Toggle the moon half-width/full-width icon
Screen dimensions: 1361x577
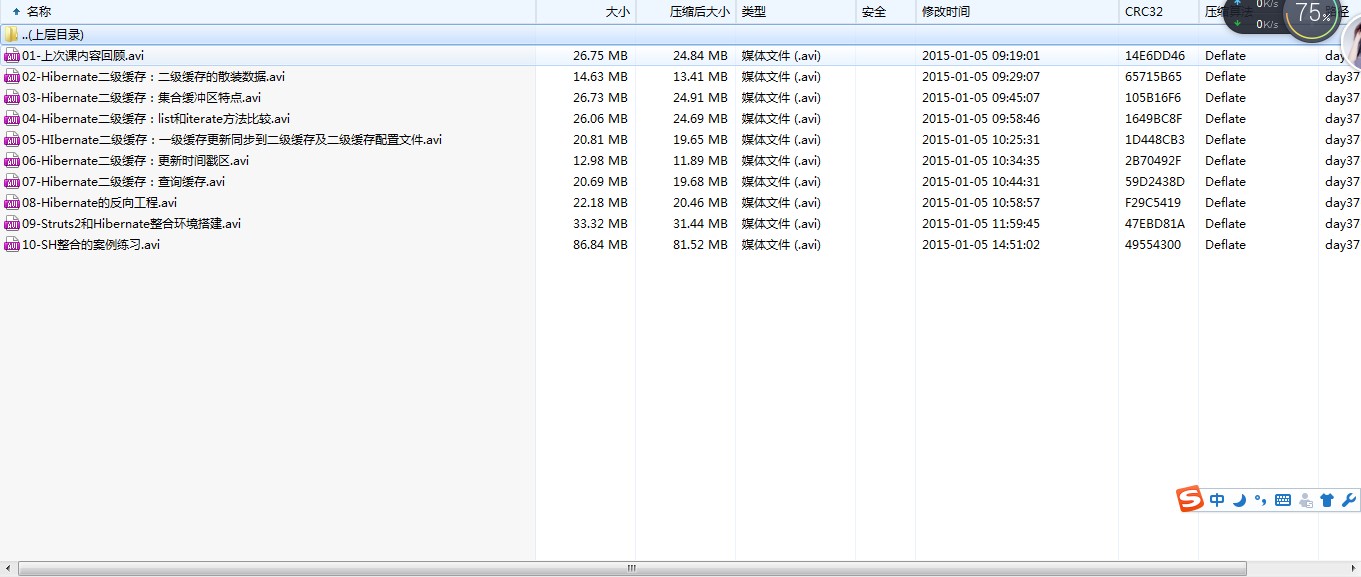(1240, 500)
